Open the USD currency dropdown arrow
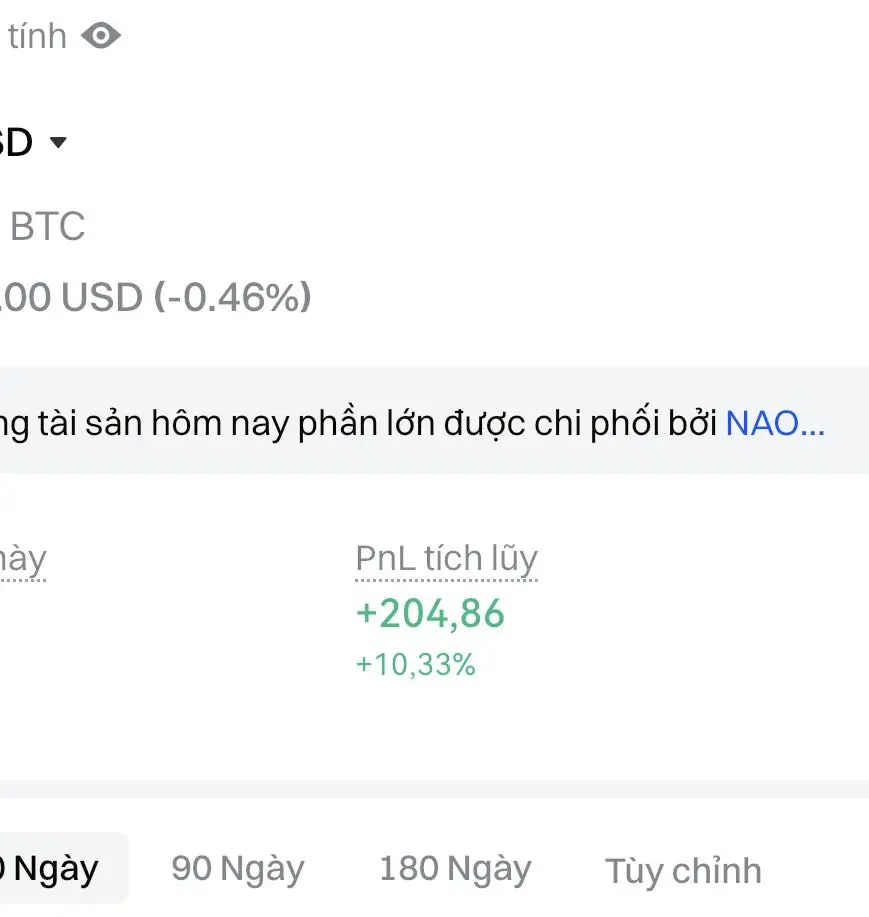The image size is (869, 917). click(58, 143)
